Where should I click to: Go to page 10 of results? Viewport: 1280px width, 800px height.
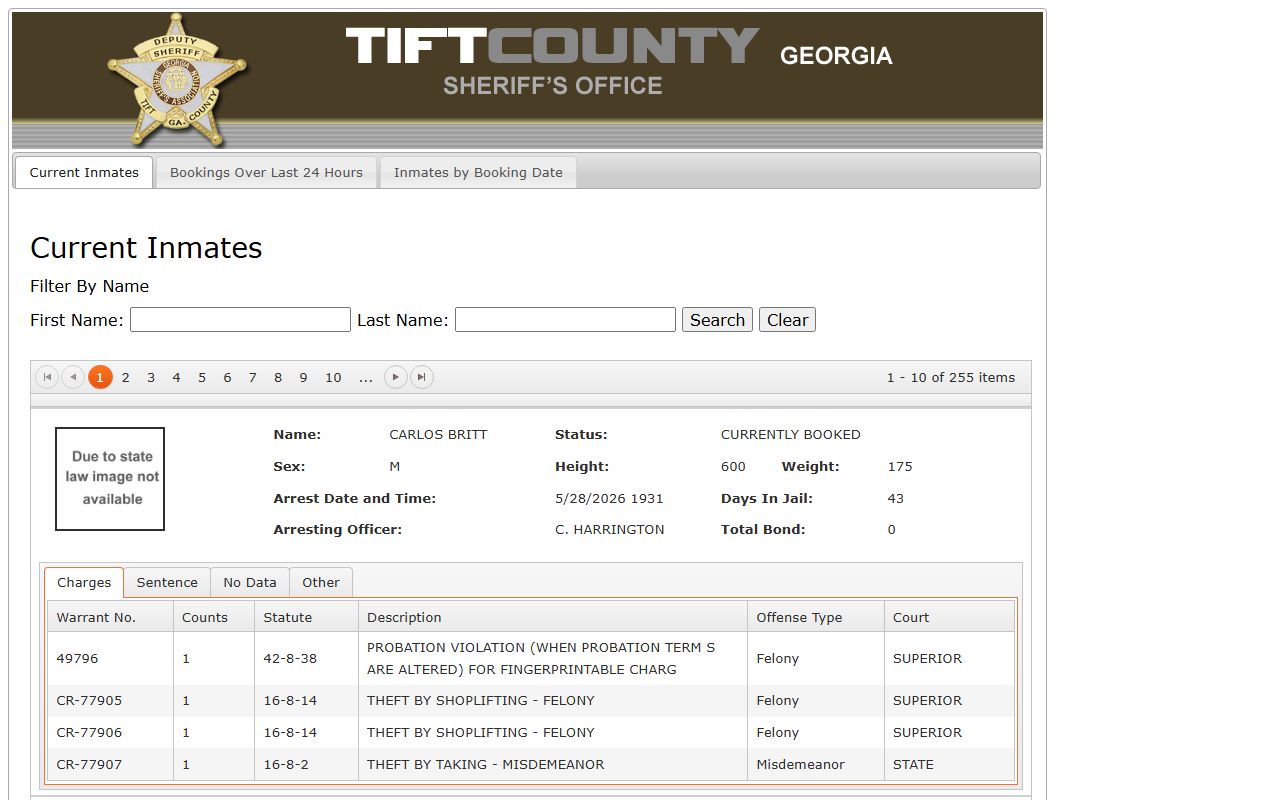333,377
